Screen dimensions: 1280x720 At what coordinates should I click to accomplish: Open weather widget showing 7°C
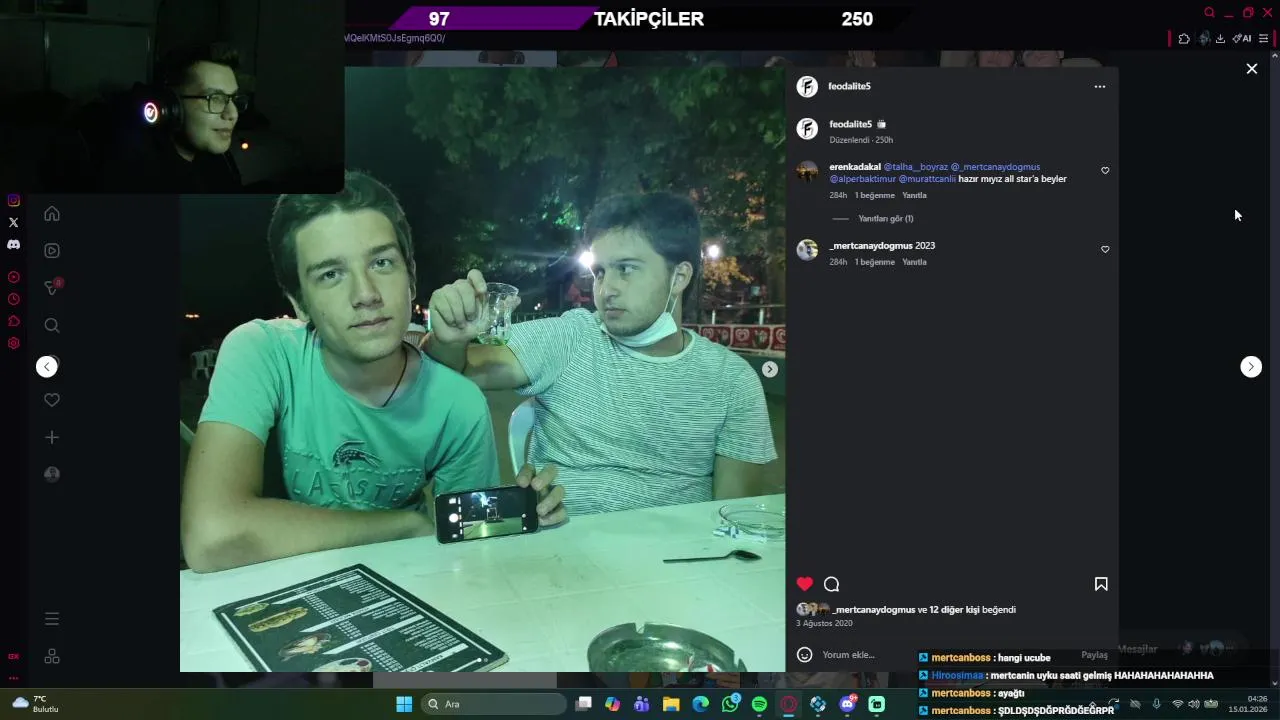(35, 704)
